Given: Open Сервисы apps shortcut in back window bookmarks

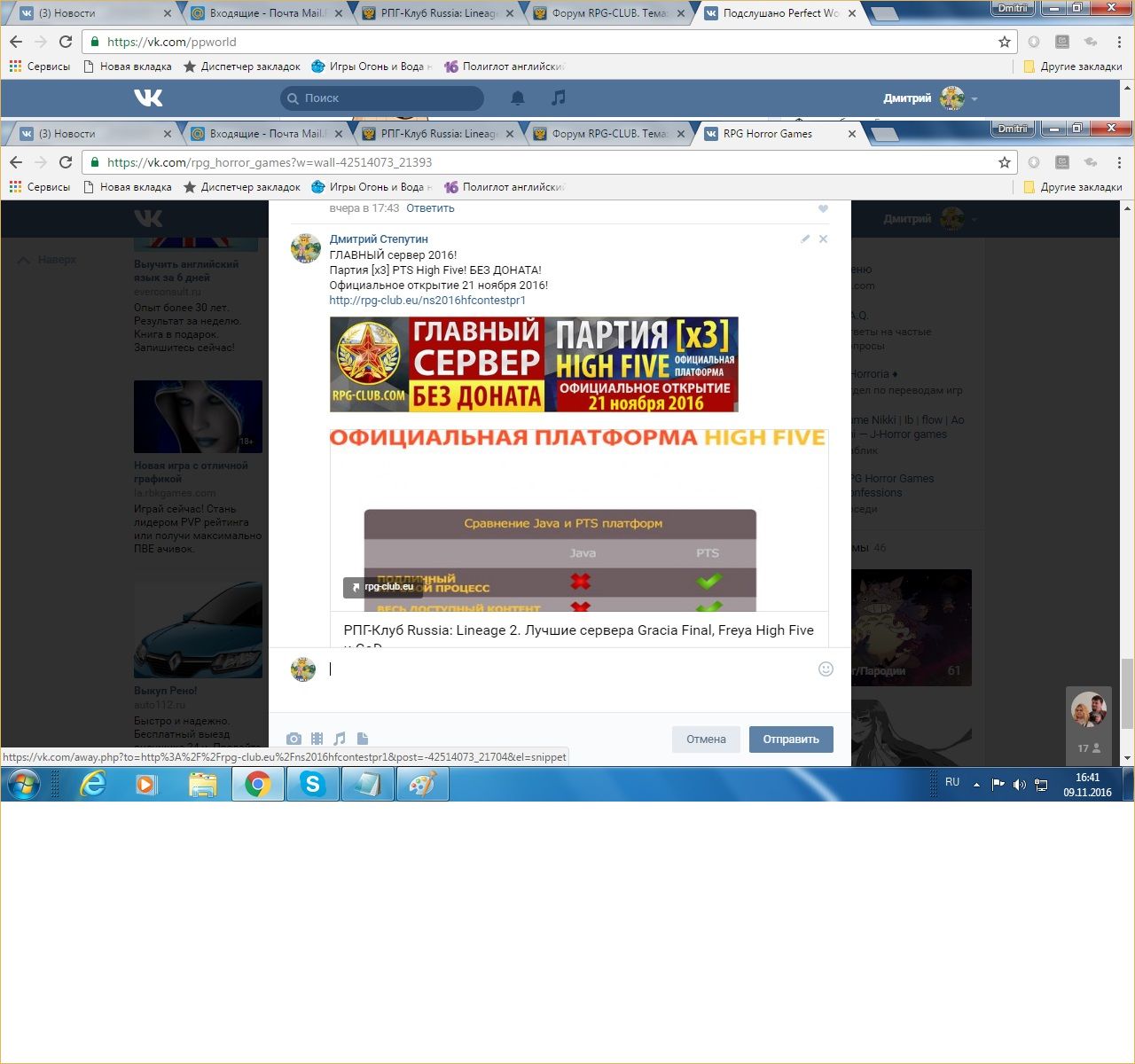Looking at the screenshot, I should click(40, 66).
